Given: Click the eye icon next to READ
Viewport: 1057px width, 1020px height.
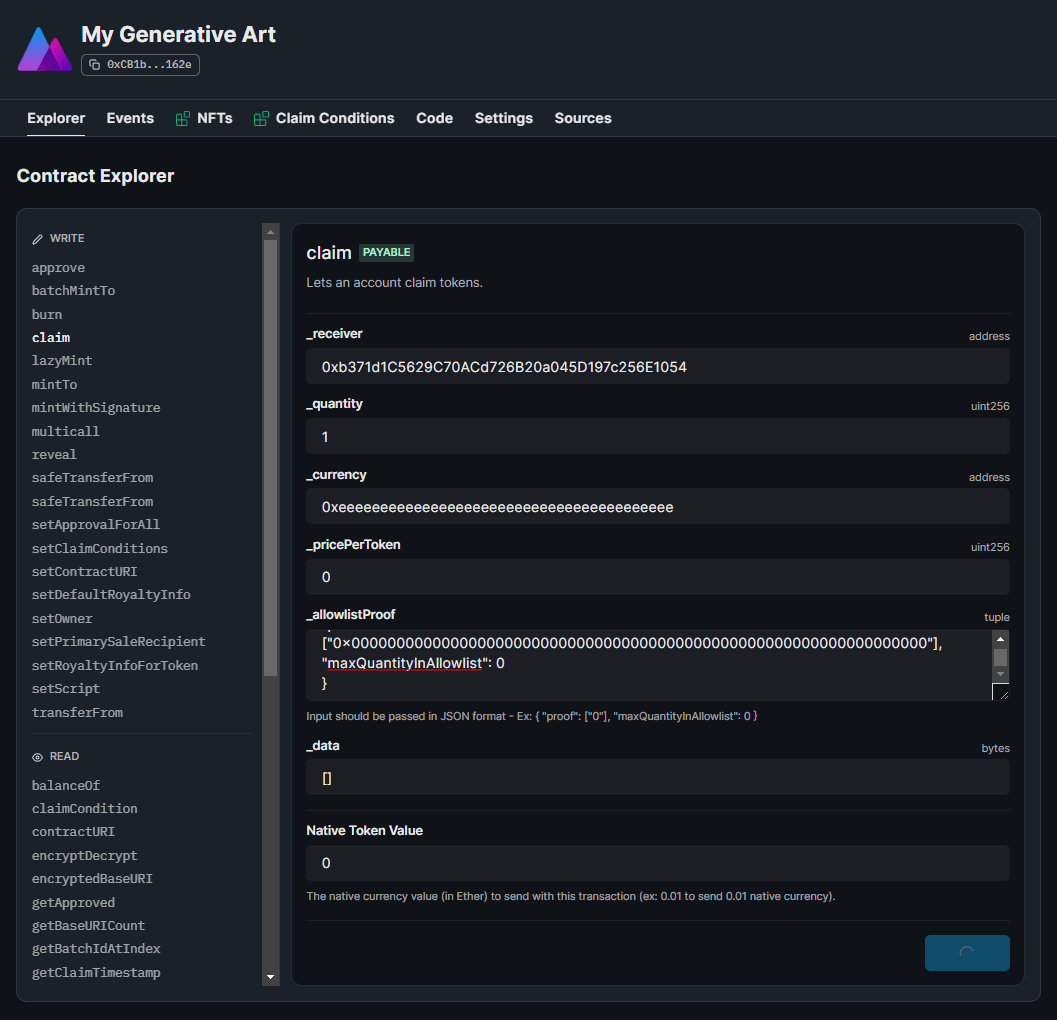Looking at the screenshot, I should pos(36,755).
